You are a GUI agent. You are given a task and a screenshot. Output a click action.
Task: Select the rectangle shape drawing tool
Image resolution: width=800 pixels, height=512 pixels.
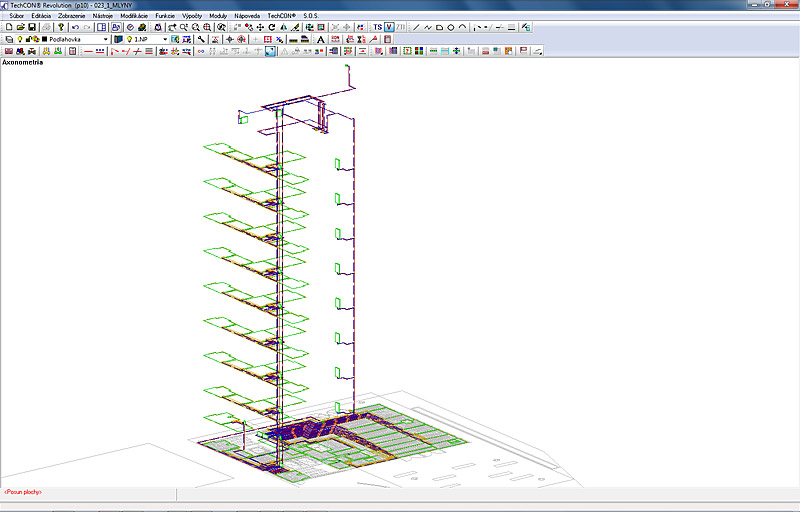(439, 27)
